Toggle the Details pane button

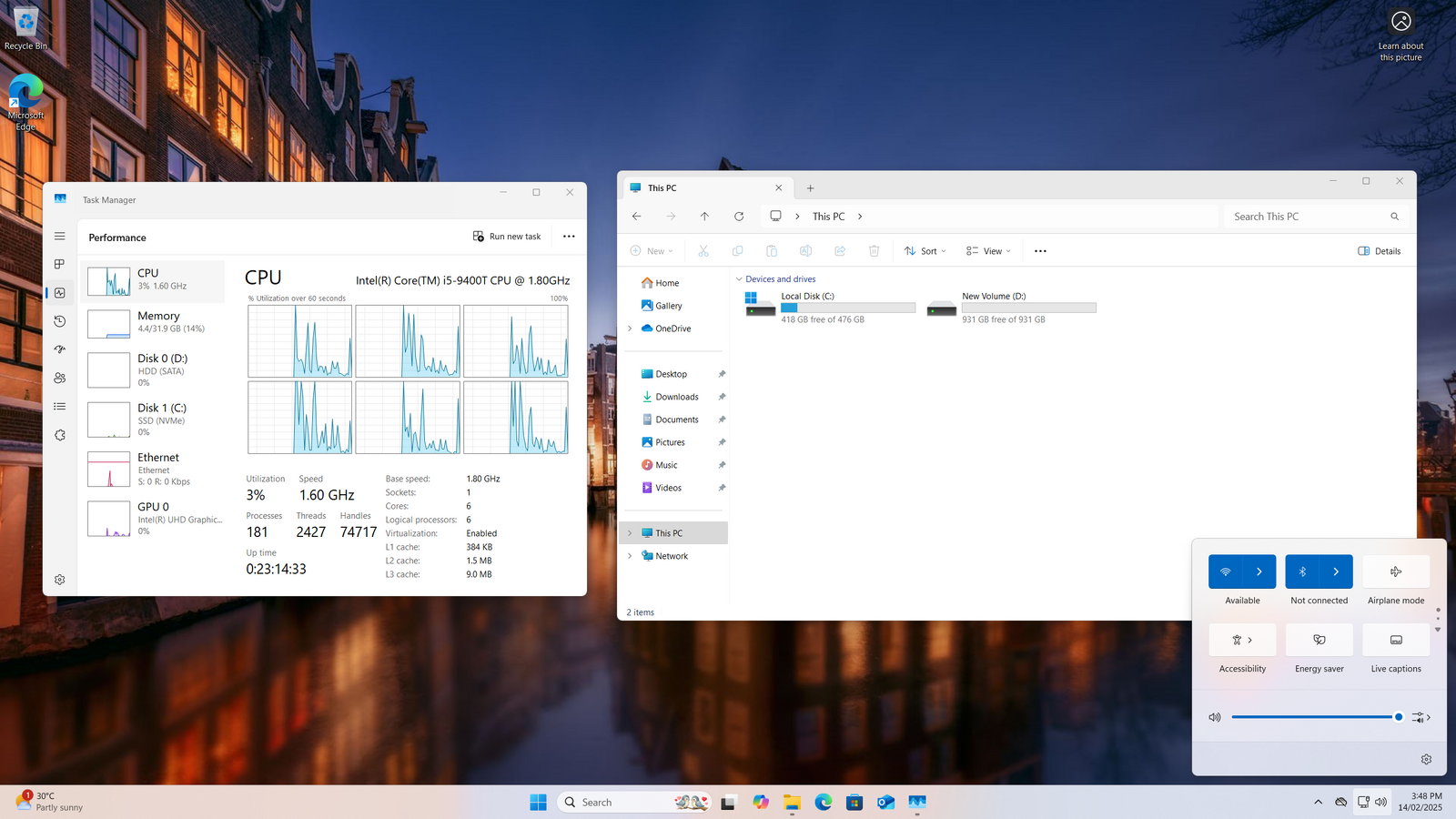click(1379, 251)
